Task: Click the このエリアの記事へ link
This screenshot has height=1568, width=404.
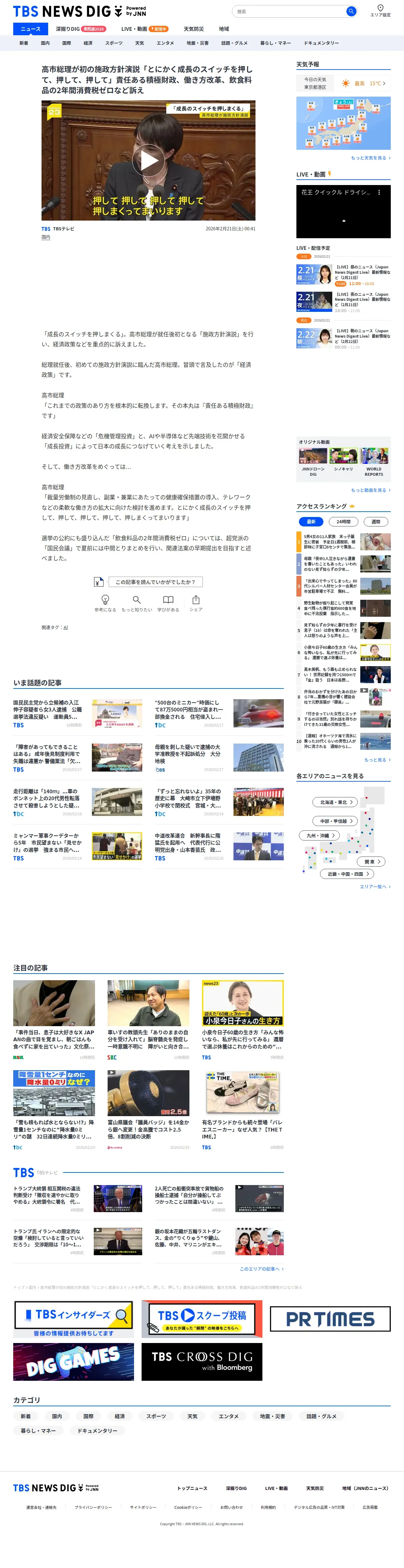Action: 262,1269
